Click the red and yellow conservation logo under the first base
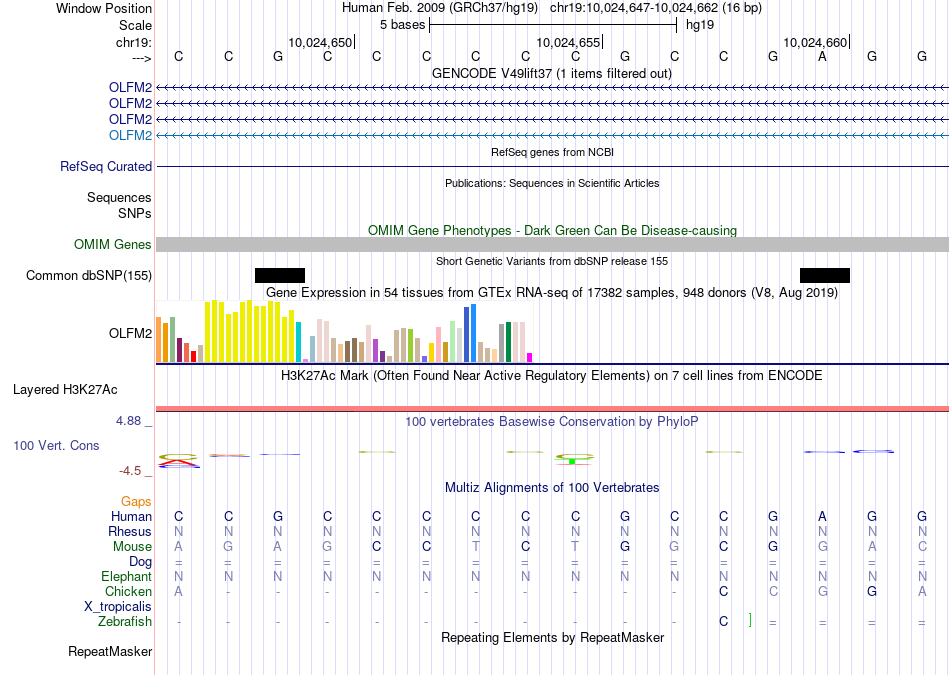Screen dimensions: 950x675 pos(179,461)
